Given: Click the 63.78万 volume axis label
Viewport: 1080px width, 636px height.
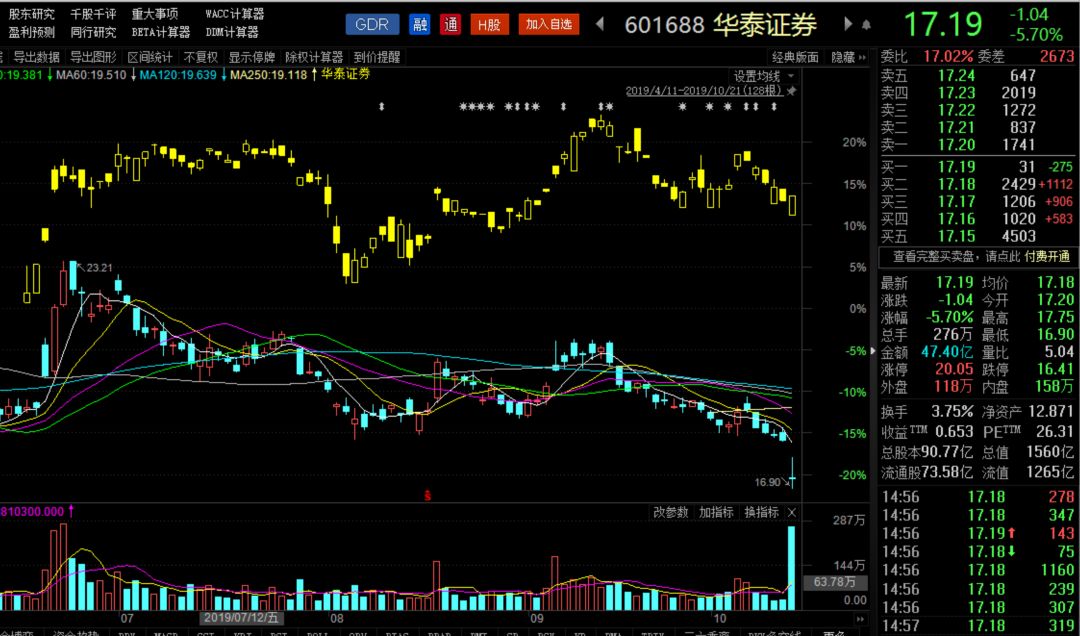Looking at the screenshot, I should [834, 582].
